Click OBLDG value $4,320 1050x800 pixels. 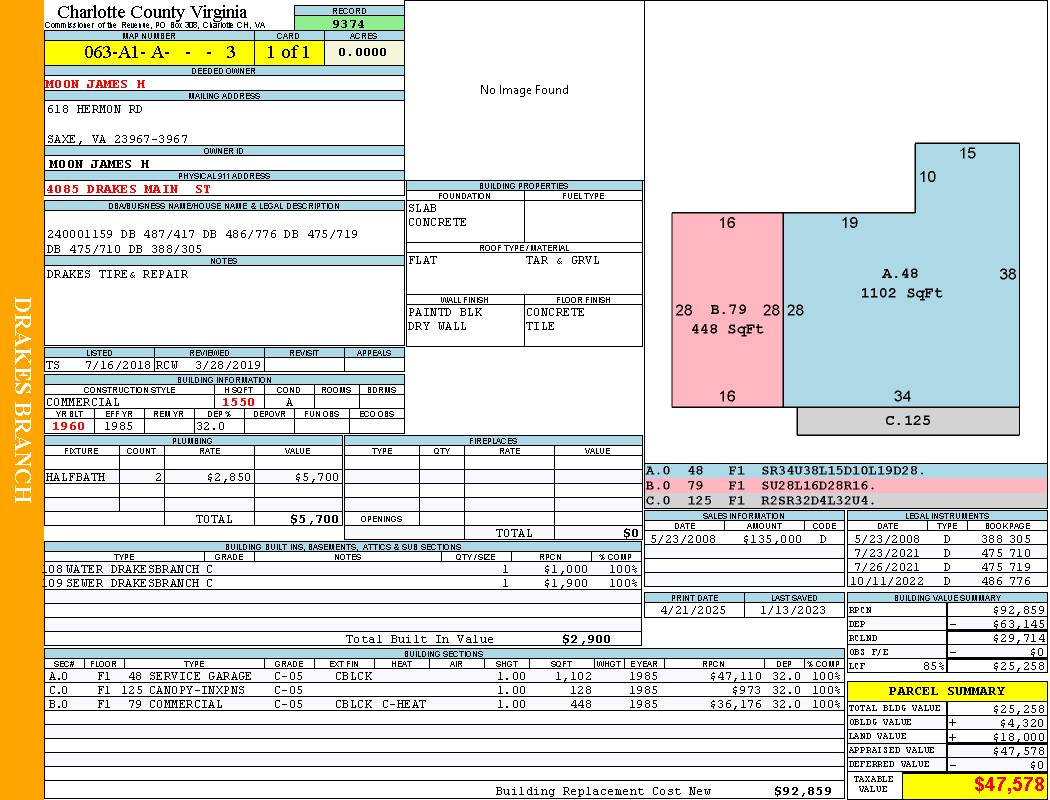(x=1022, y=724)
